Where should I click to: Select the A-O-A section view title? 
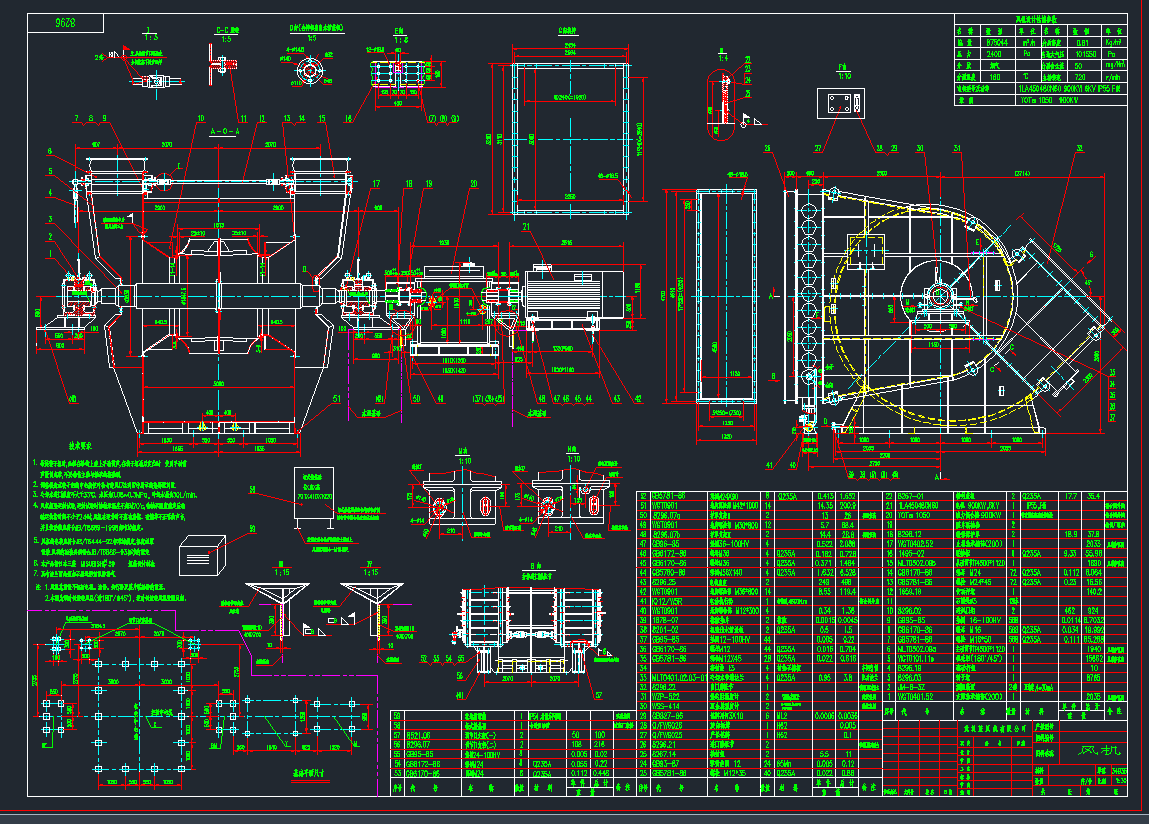coord(224,131)
